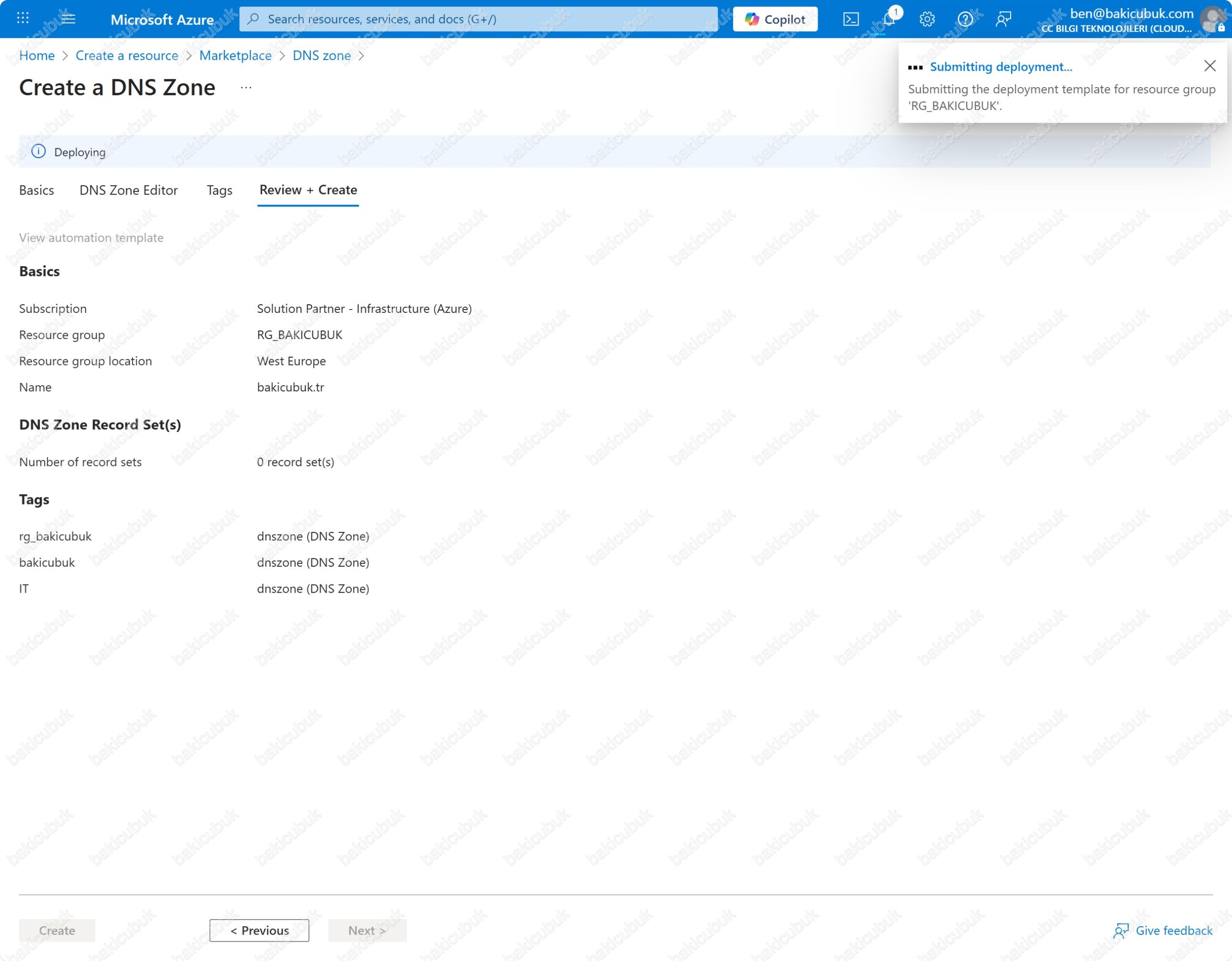Image resolution: width=1232 pixels, height=961 pixels.
Task: Open portal settings gear
Action: click(927, 19)
